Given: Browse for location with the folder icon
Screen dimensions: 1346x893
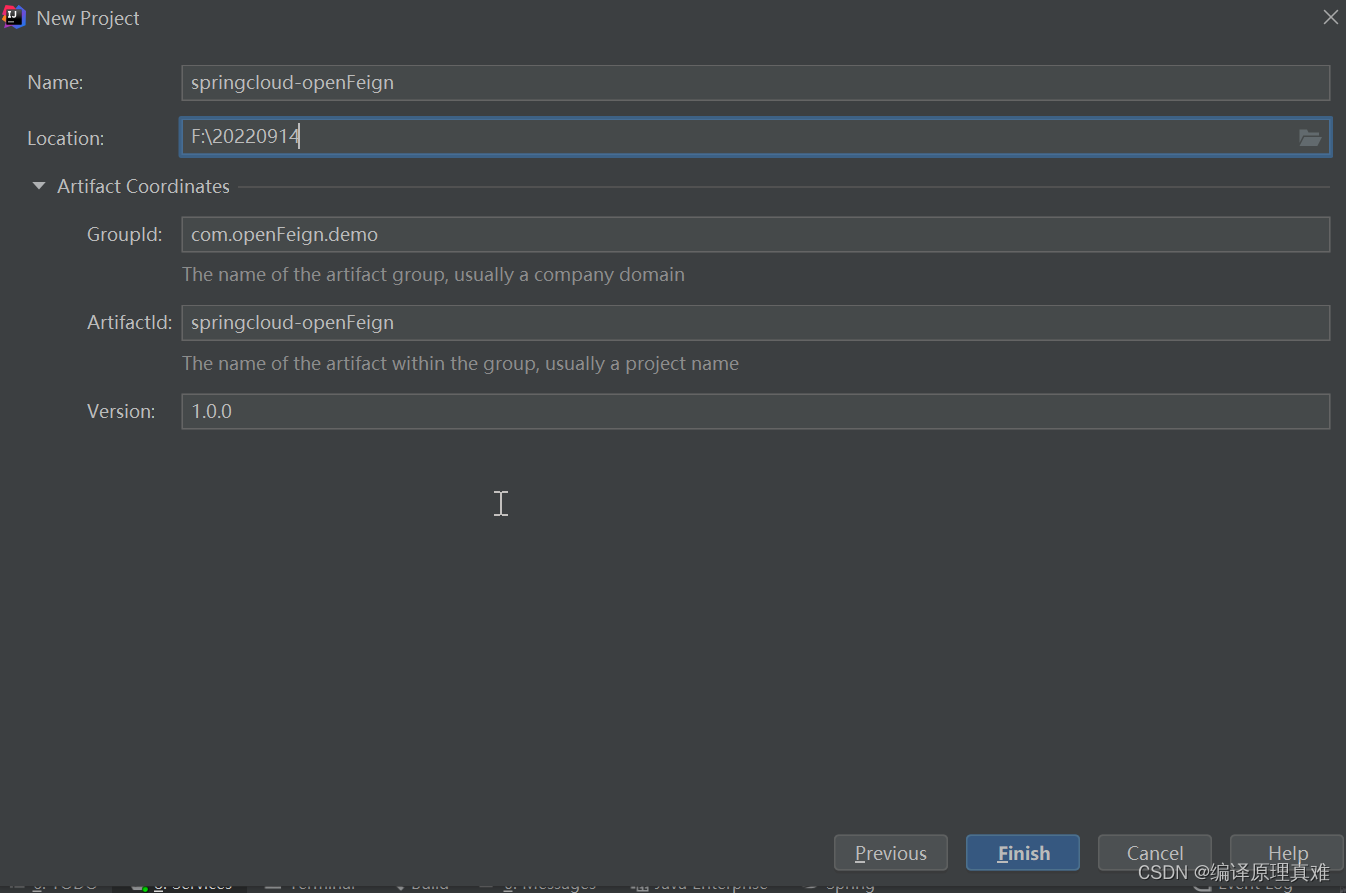Looking at the screenshot, I should tap(1310, 138).
